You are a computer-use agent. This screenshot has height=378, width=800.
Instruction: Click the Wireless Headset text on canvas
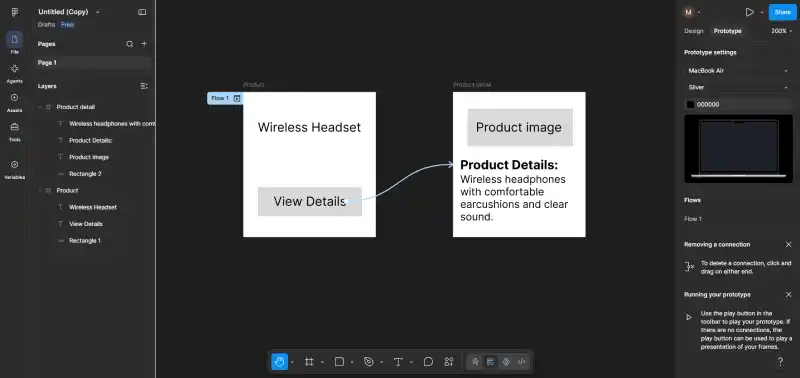[x=309, y=128]
